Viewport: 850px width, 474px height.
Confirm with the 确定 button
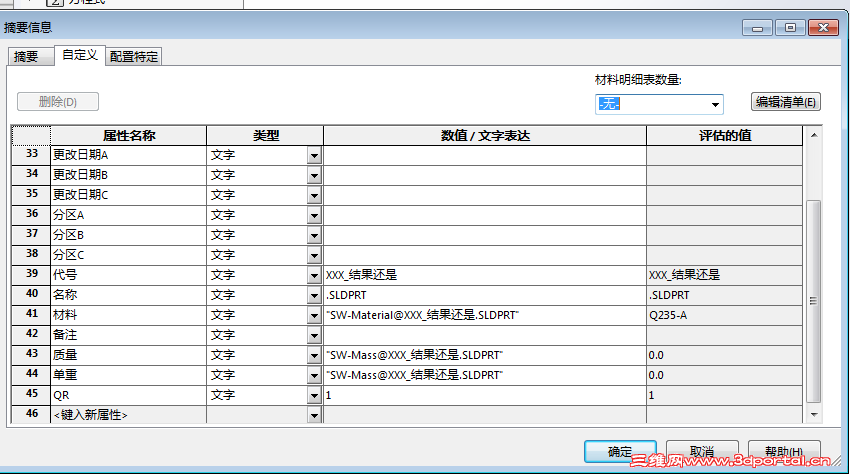click(620, 451)
